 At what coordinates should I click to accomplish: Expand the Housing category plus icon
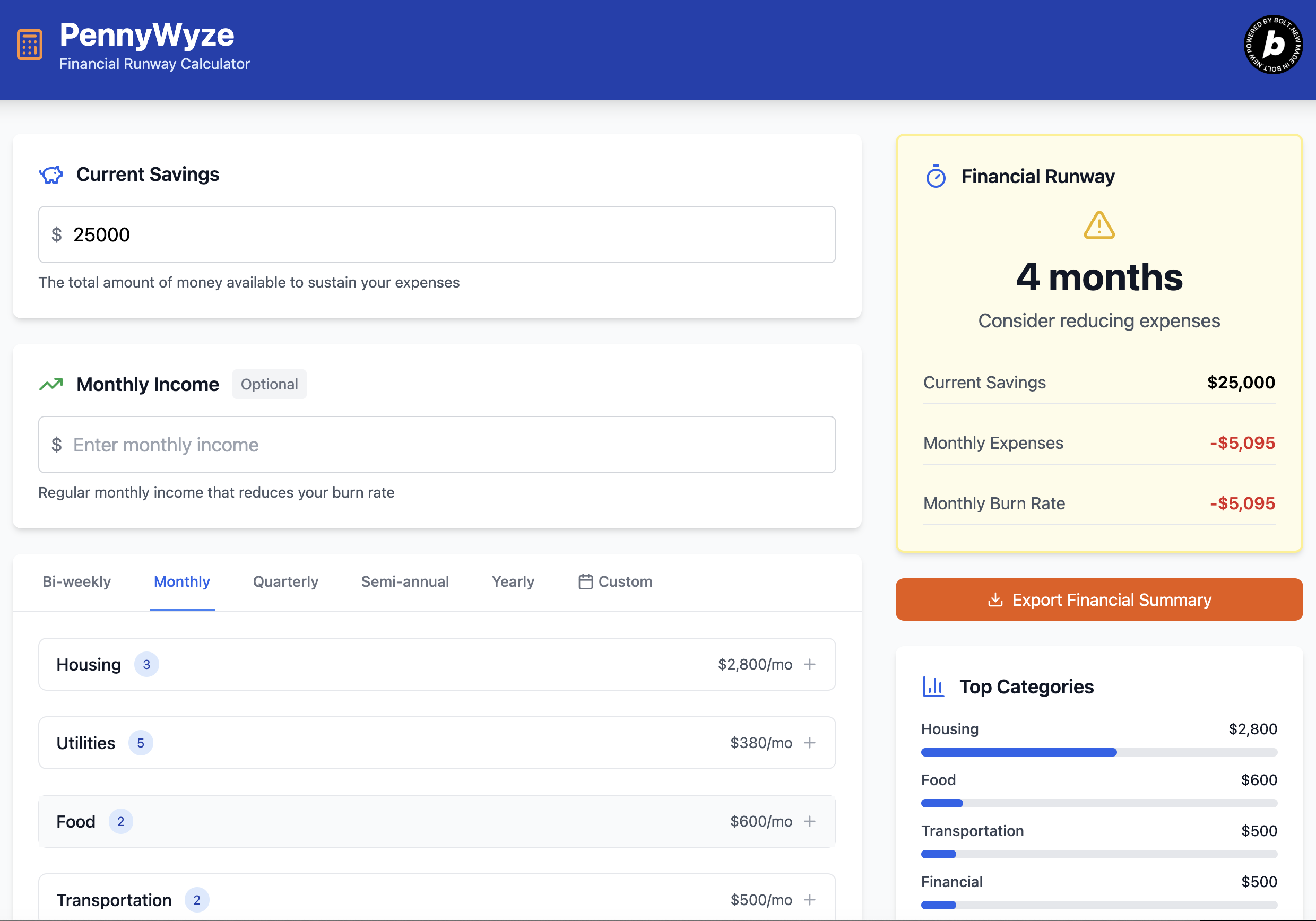coord(809,664)
